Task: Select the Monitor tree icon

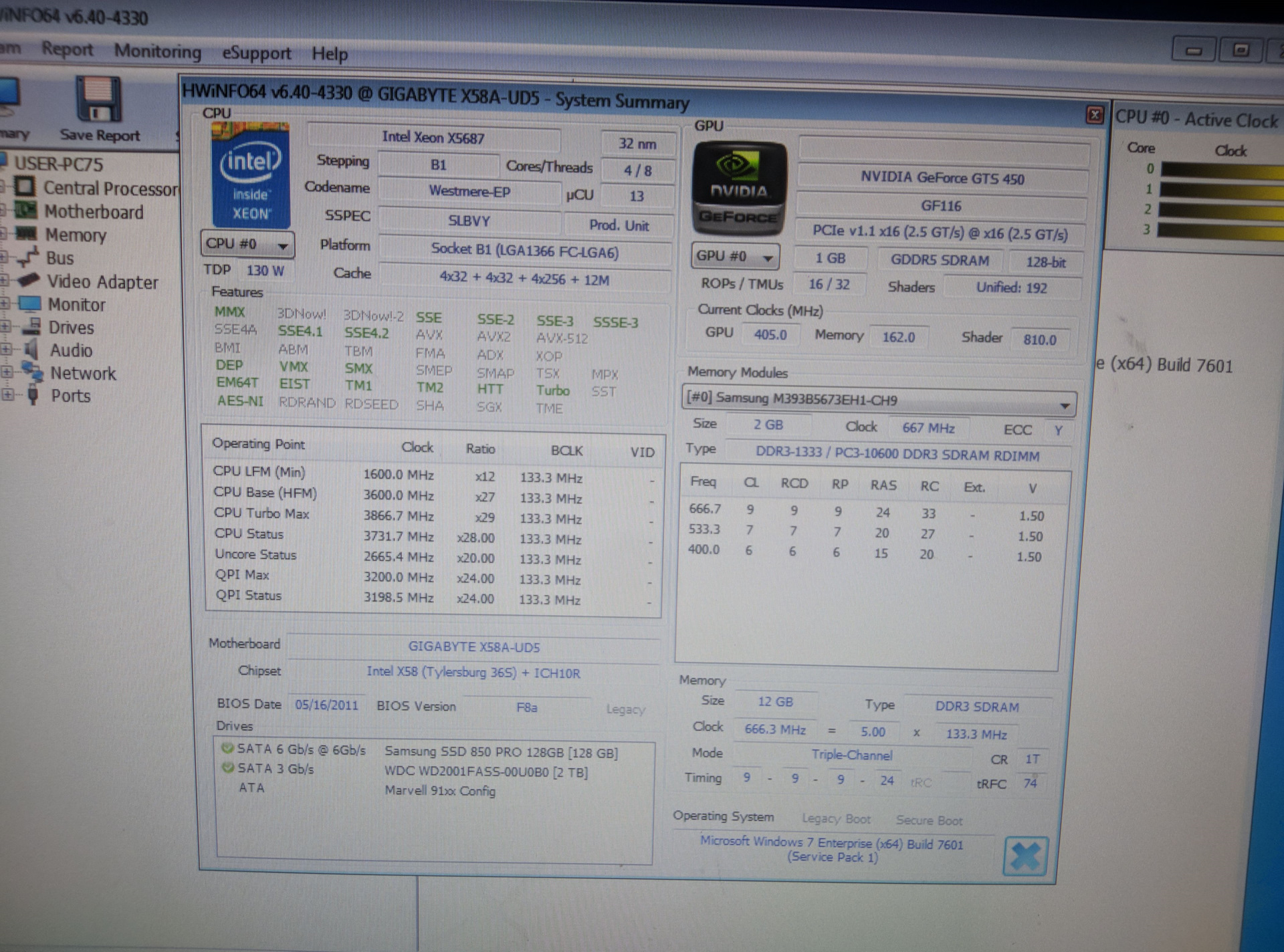Action: [30, 304]
